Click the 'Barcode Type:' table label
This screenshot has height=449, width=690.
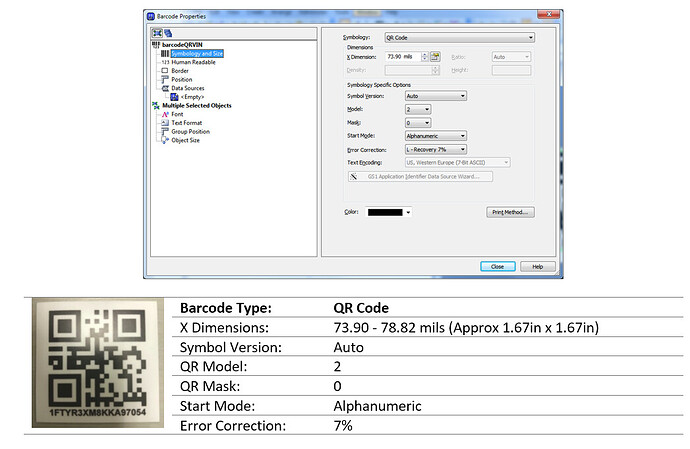[x=226, y=308]
